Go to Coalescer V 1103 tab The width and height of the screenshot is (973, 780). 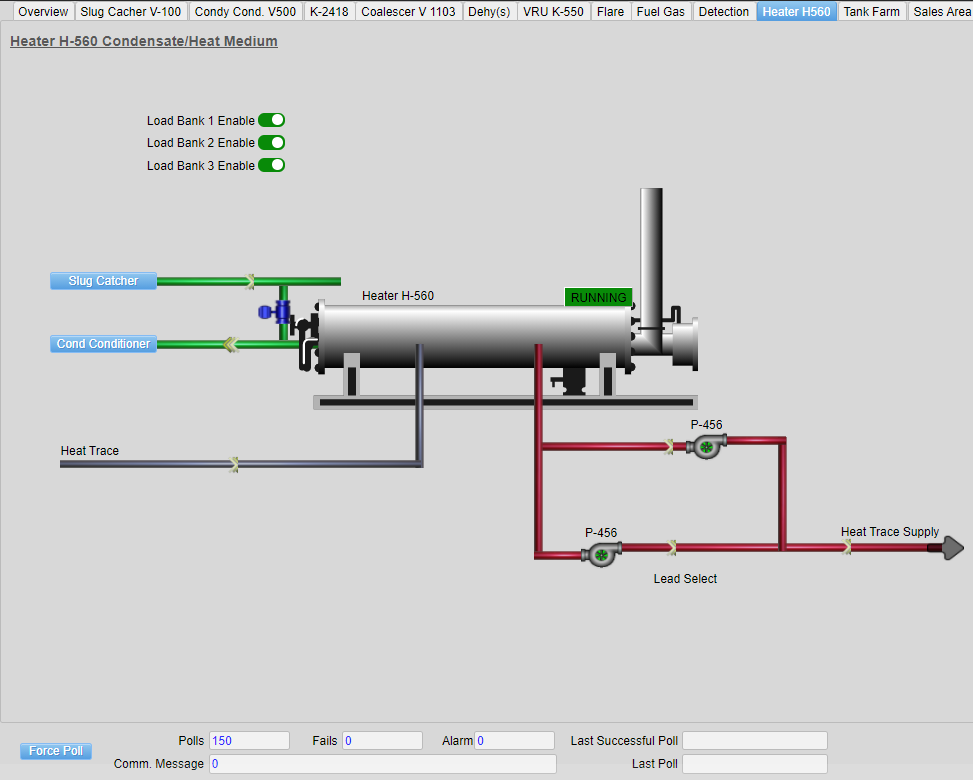point(408,11)
